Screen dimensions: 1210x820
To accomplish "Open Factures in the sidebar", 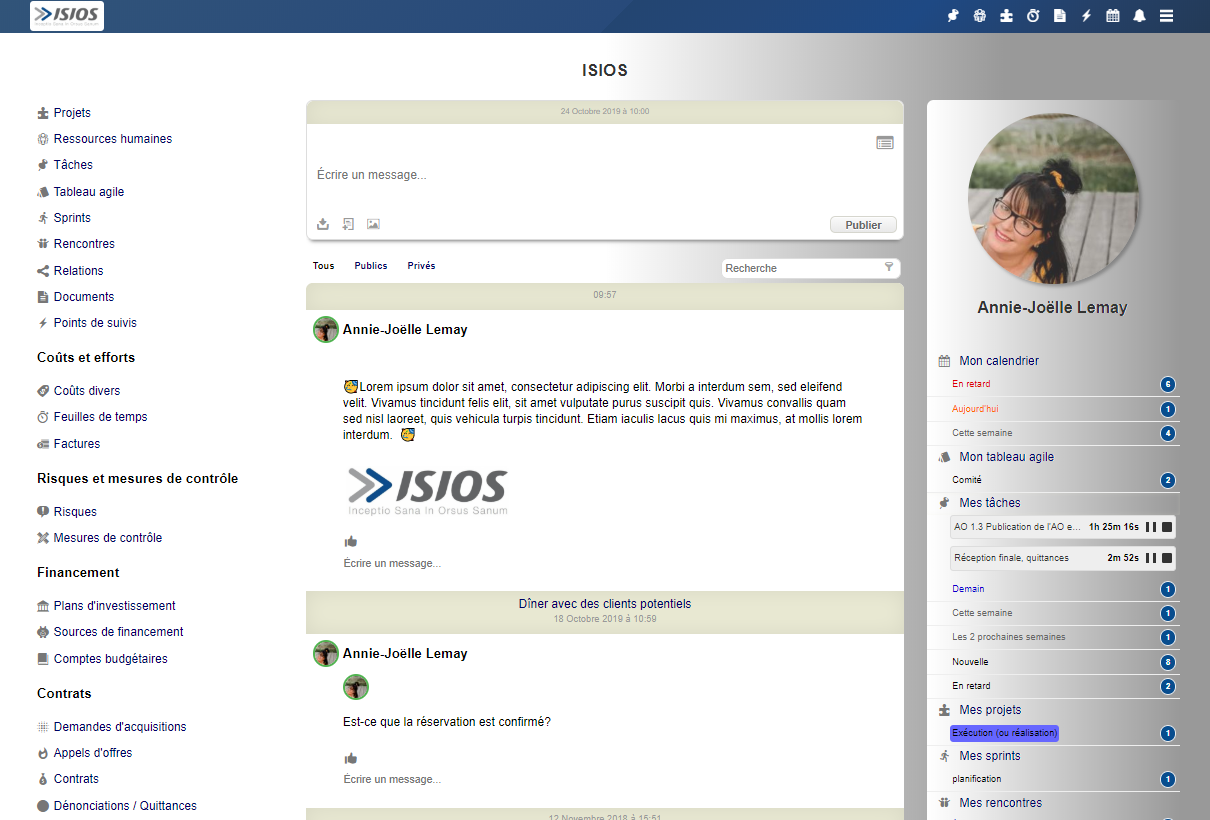I will tap(77, 444).
